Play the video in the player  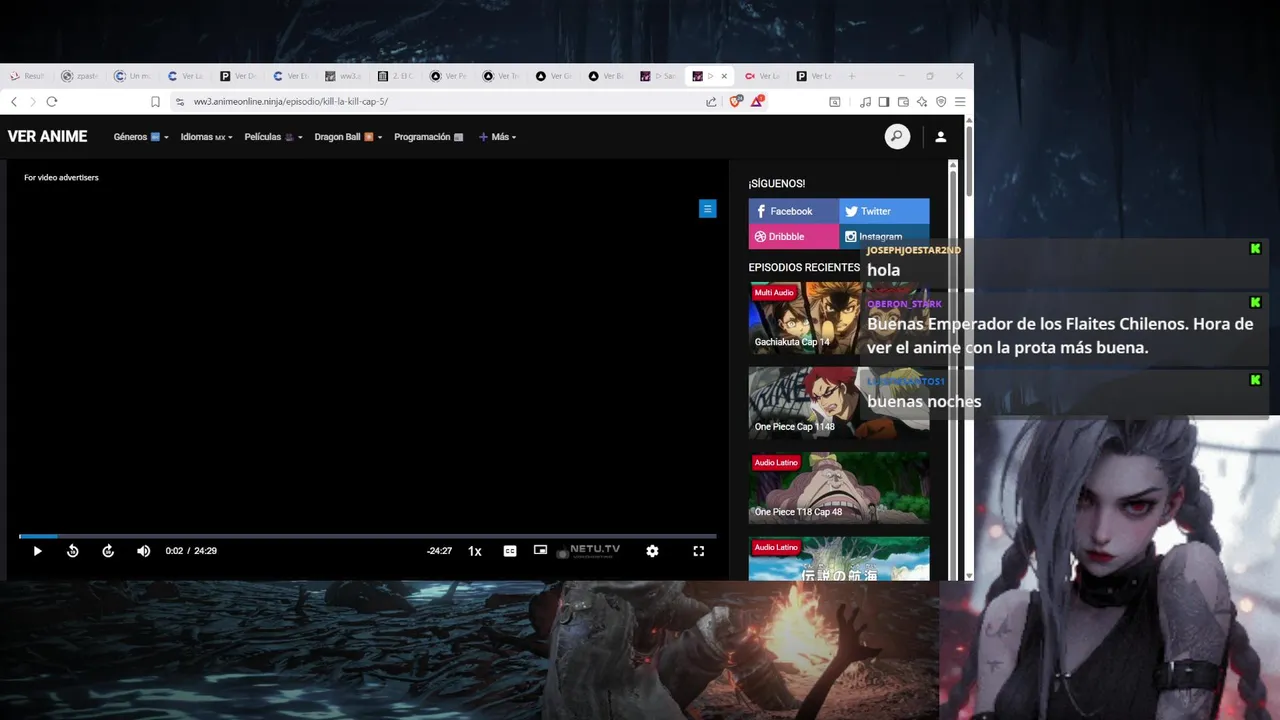pos(37,551)
